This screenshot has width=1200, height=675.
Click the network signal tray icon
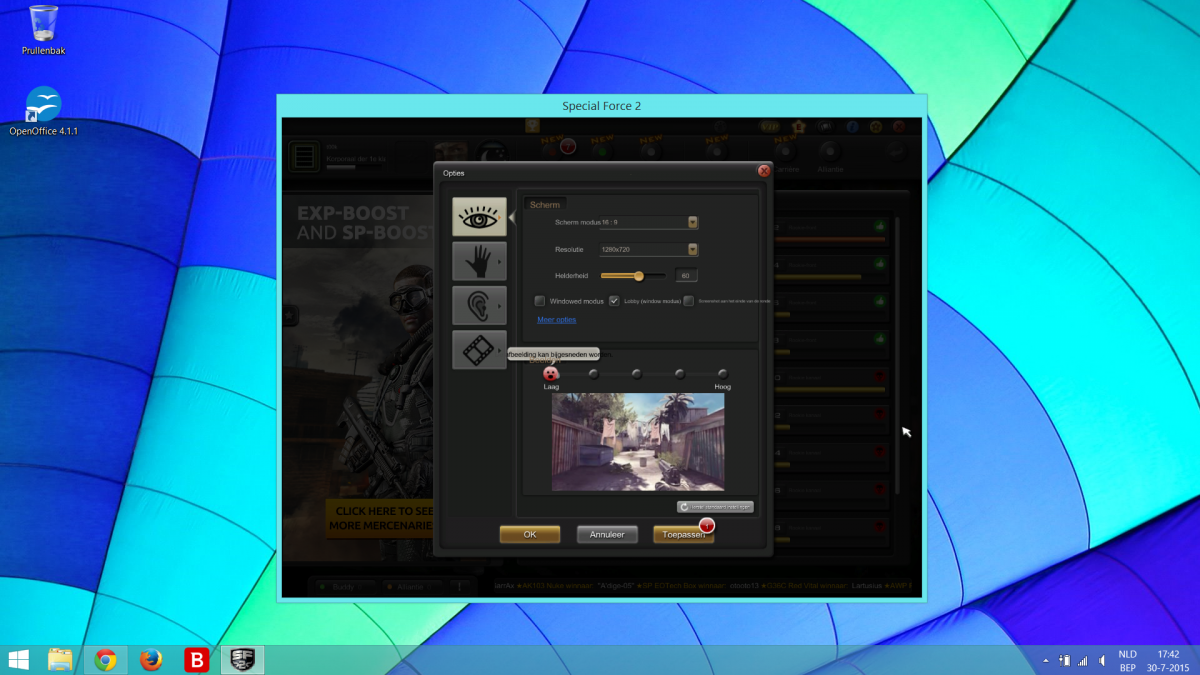pyautogui.click(x=1083, y=660)
